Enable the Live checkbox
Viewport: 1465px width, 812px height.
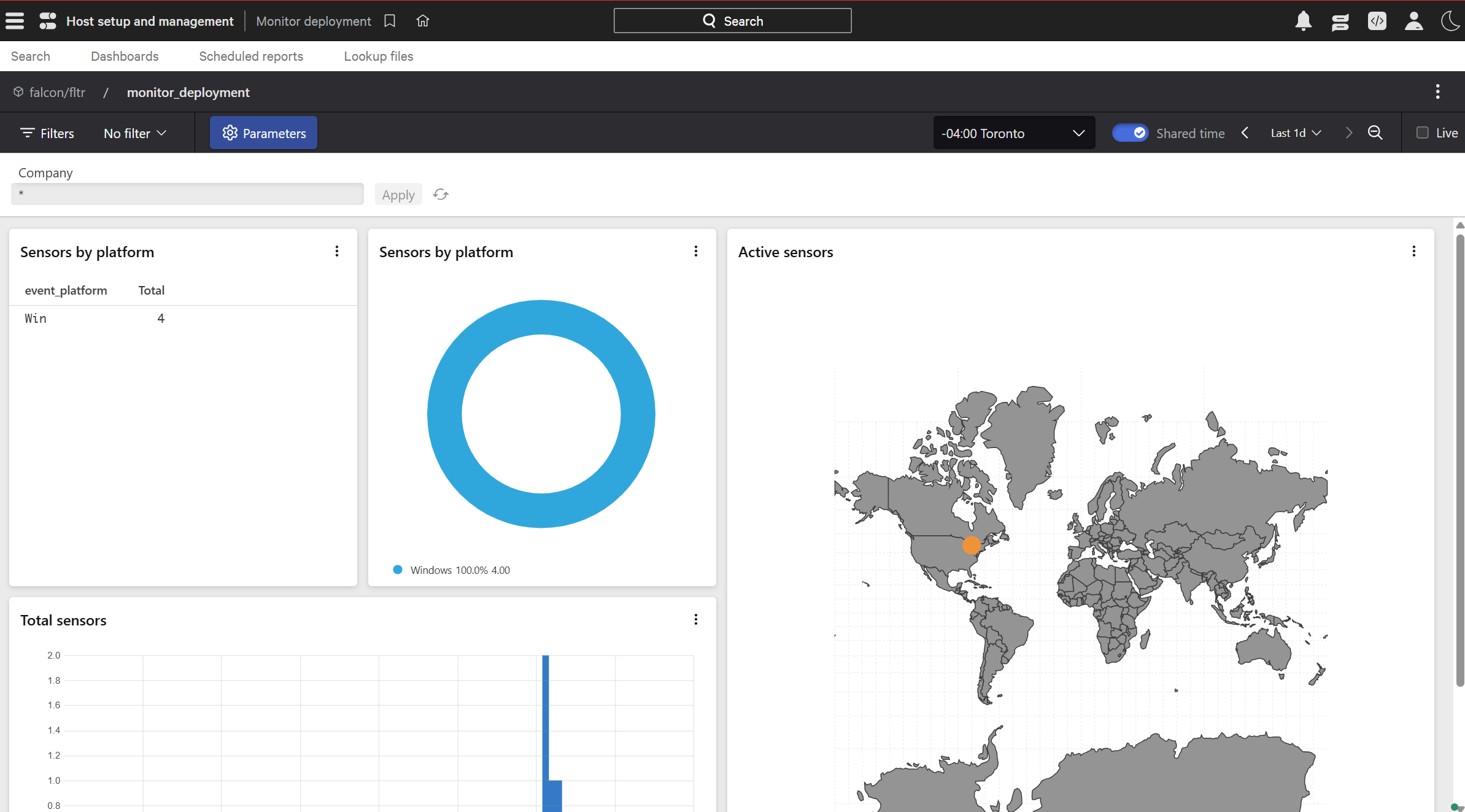1422,133
